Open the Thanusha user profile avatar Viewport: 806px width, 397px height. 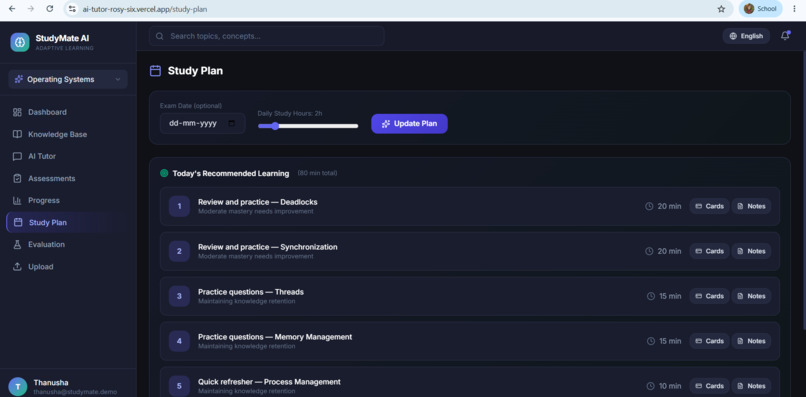[x=18, y=387]
